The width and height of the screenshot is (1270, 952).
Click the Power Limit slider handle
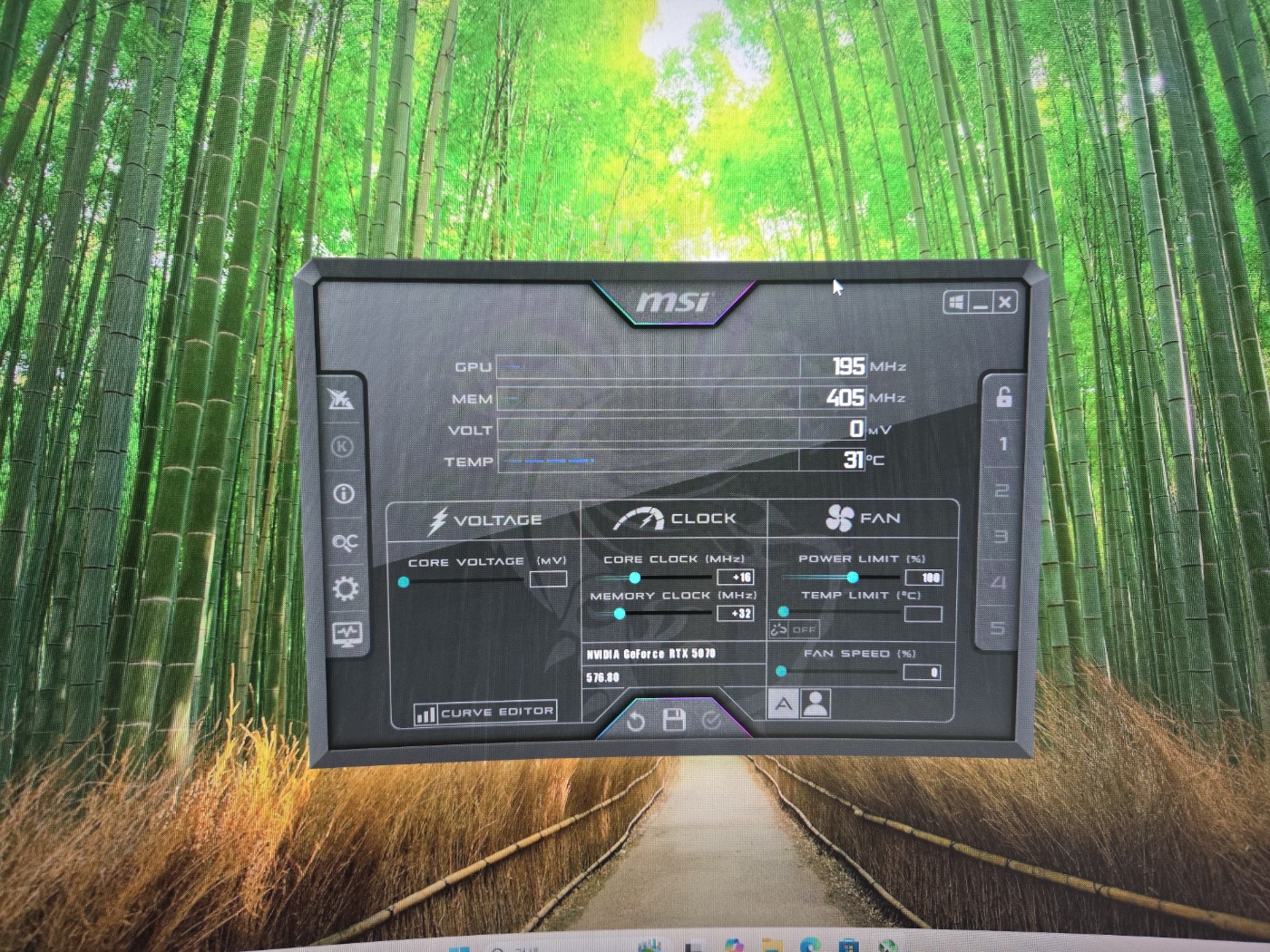click(x=853, y=577)
